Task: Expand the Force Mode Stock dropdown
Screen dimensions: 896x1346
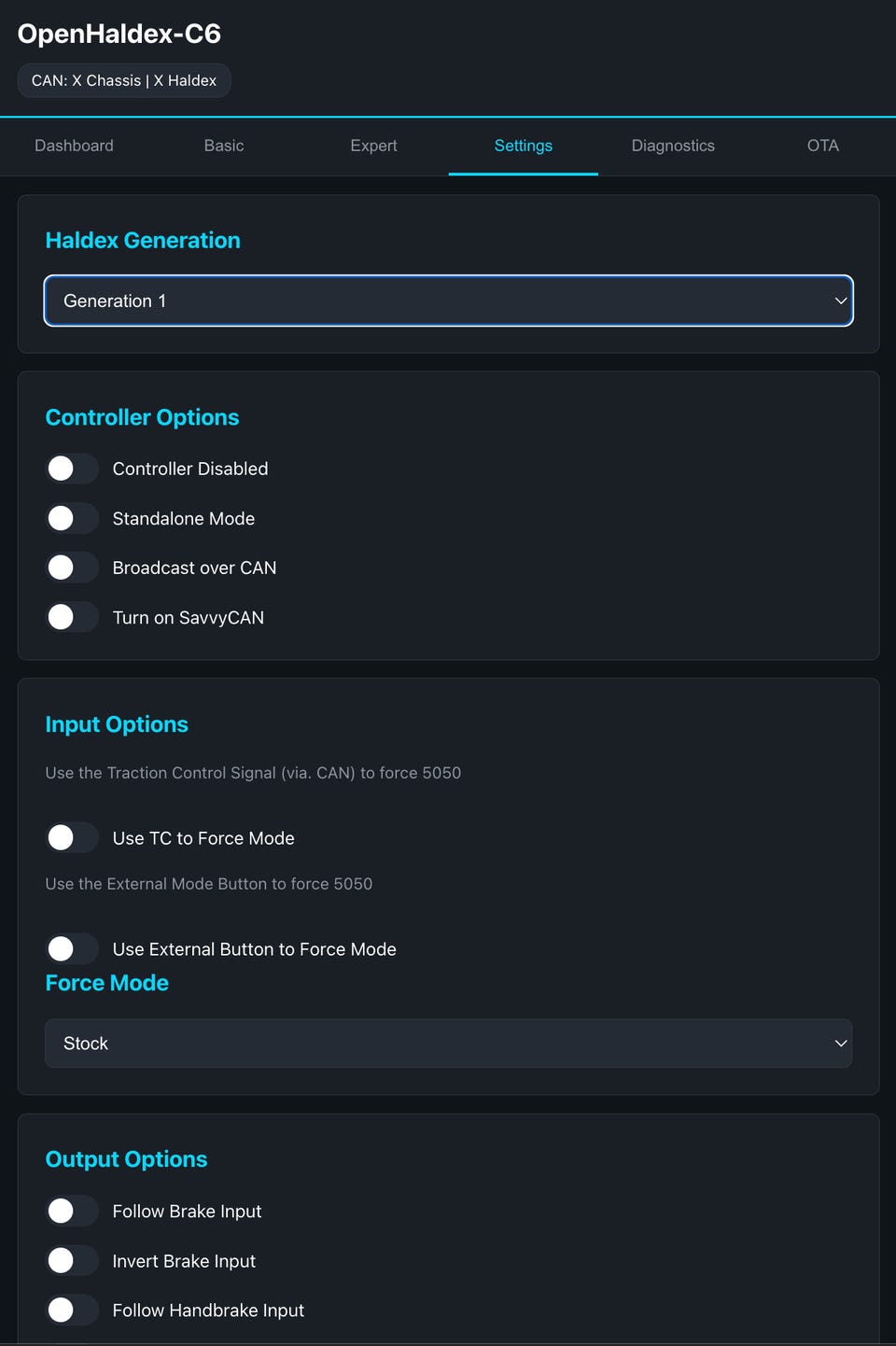Action: (448, 1044)
